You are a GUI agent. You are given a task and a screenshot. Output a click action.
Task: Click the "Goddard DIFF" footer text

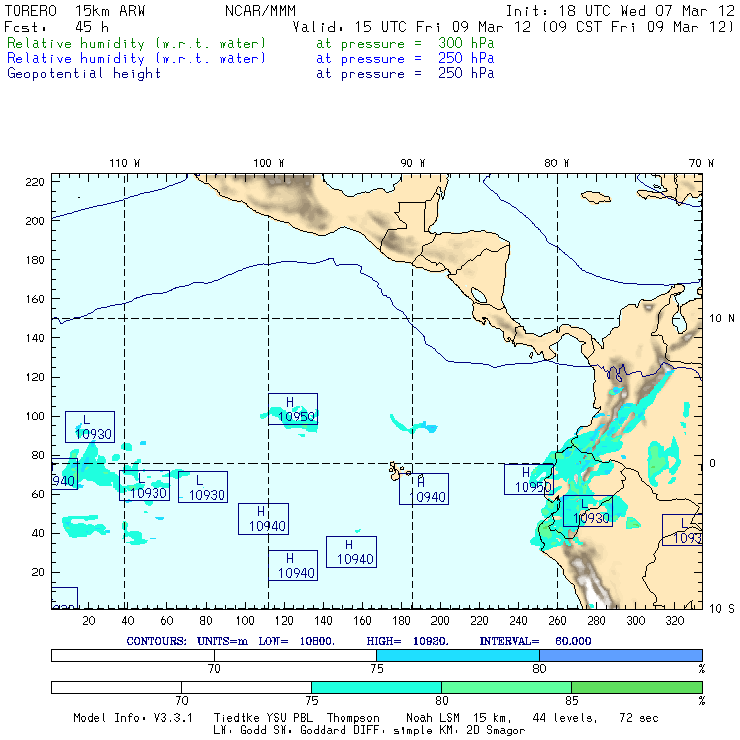click(x=340, y=731)
